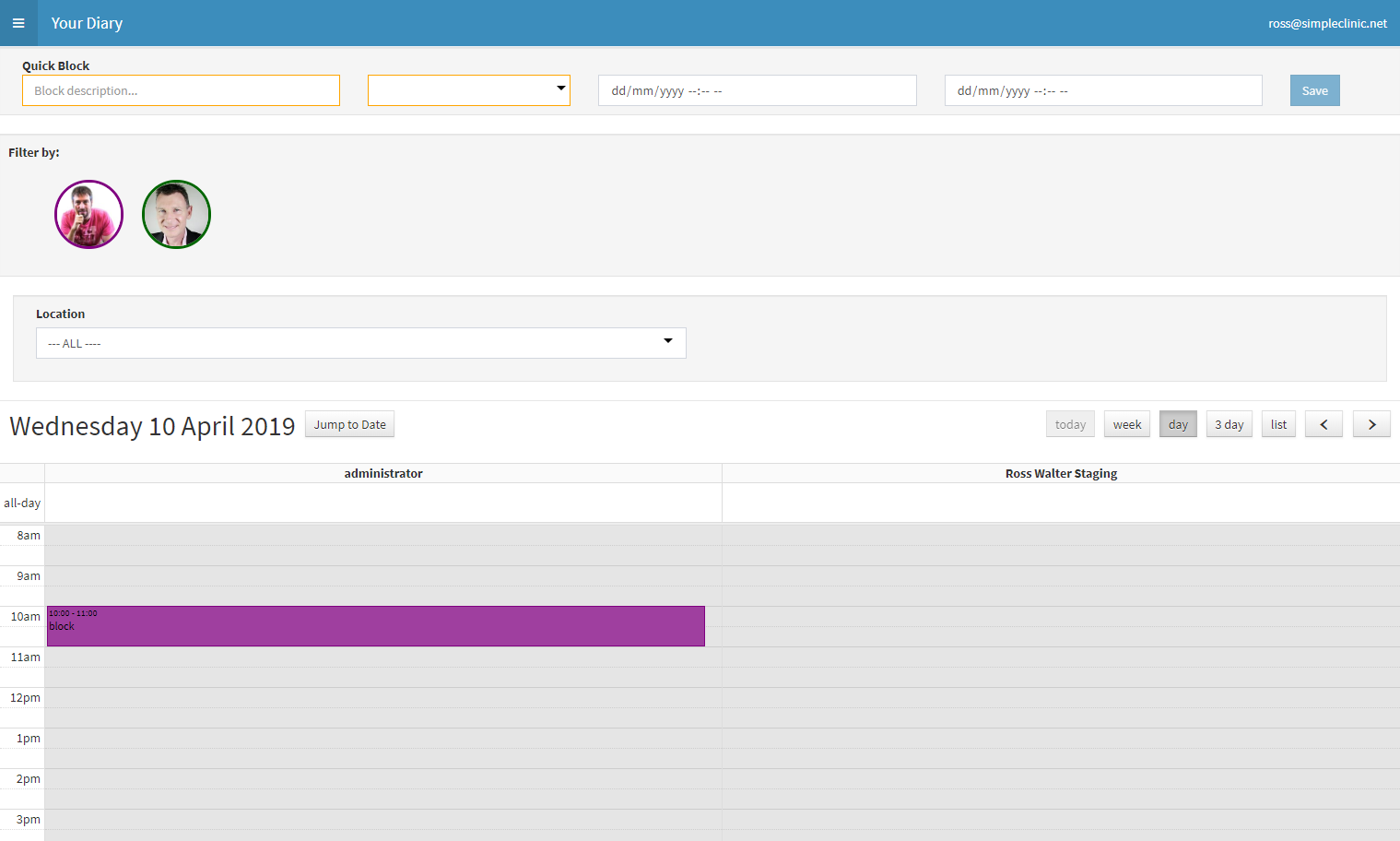The height and width of the screenshot is (841, 1400).
Task: Click the ross@simpleclinic.net account label
Action: pyautogui.click(x=1327, y=23)
